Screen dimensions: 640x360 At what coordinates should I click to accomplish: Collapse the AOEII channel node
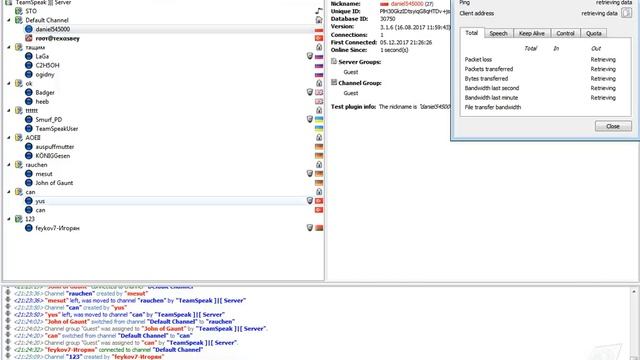click(x=9, y=138)
